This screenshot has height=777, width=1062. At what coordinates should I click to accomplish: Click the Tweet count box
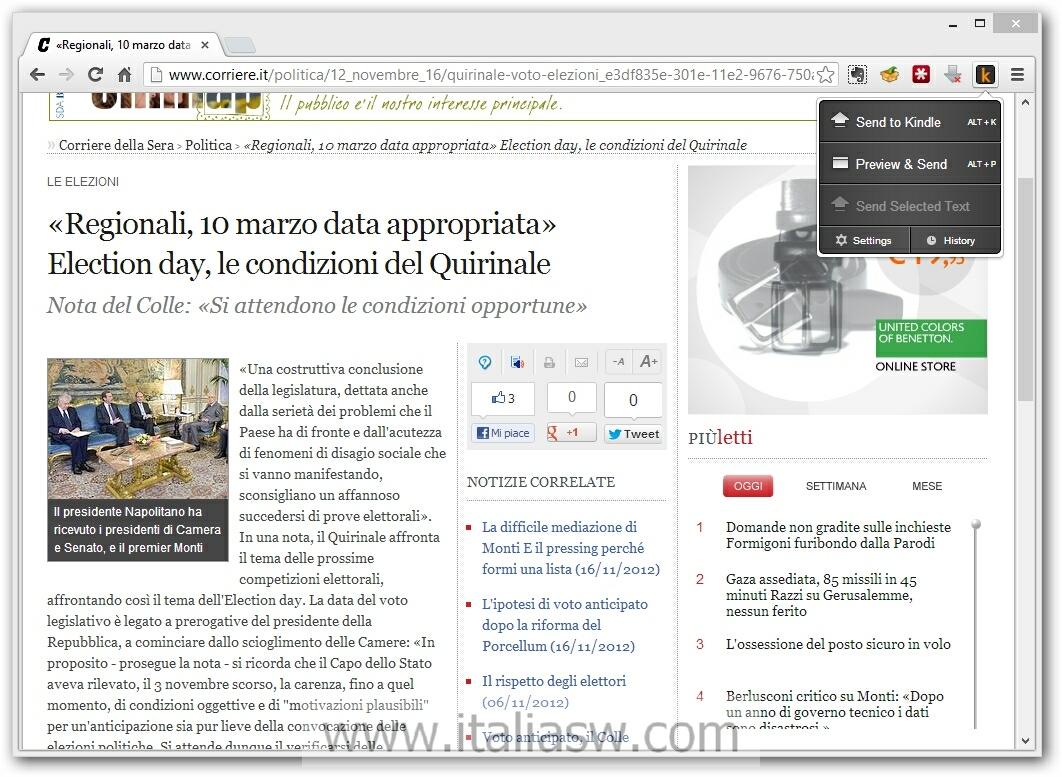click(x=633, y=400)
